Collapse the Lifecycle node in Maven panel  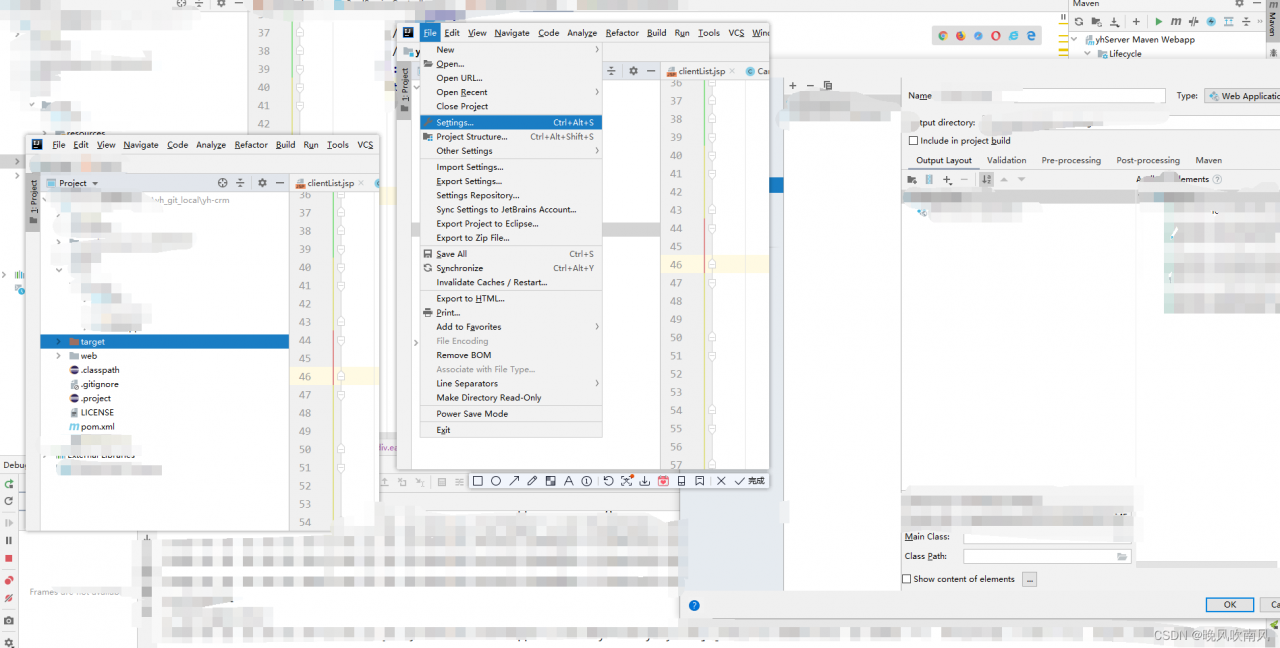point(1088,54)
